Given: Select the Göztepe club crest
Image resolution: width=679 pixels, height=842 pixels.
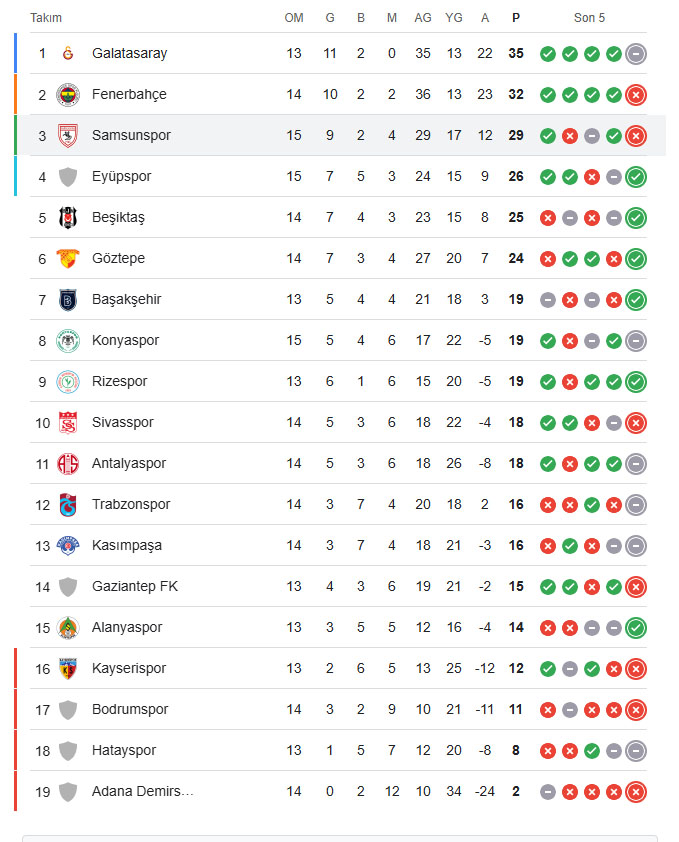Looking at the screenshot, I should pyautogui.click(x=68, y=258).
